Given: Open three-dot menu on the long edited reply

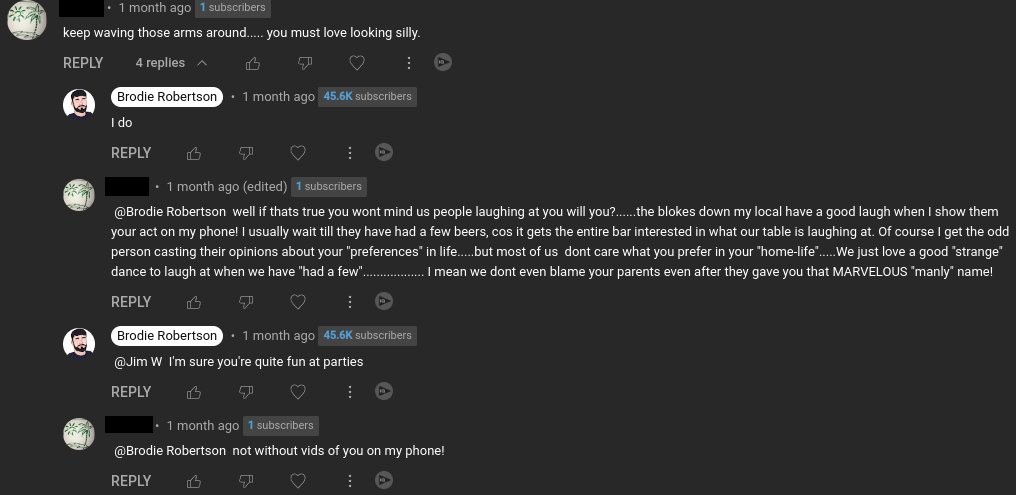Looking at the screenshot, I should click(x=349, y=302).
